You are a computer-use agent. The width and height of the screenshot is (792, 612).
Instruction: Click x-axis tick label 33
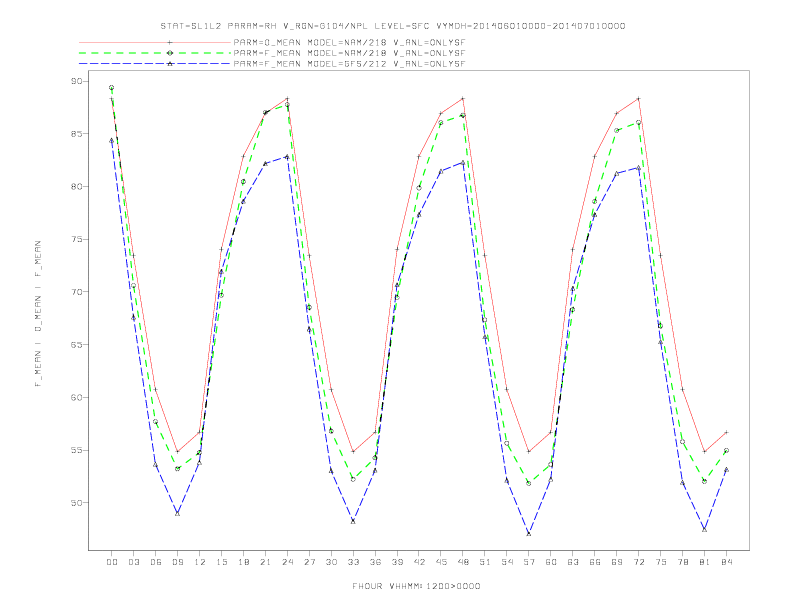353,562
